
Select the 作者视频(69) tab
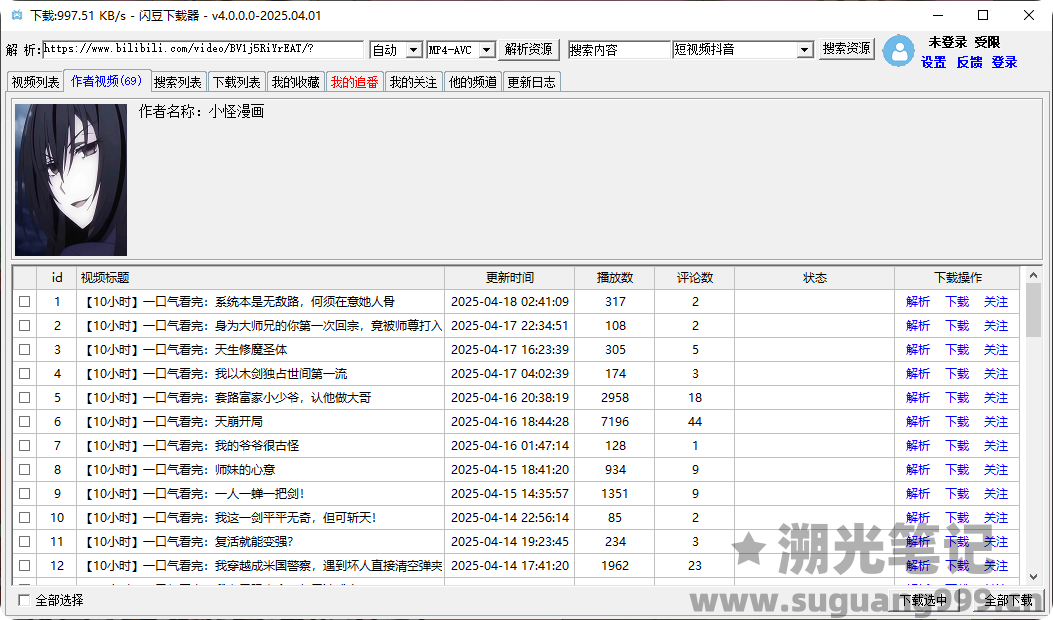[x=107, y=81]
